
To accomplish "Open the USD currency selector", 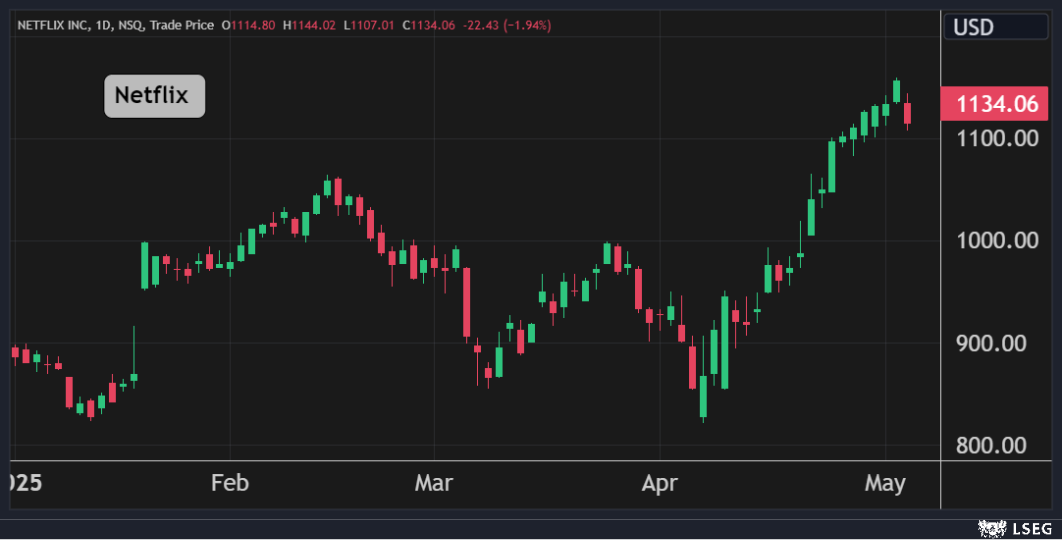I will tap(973, 27).
